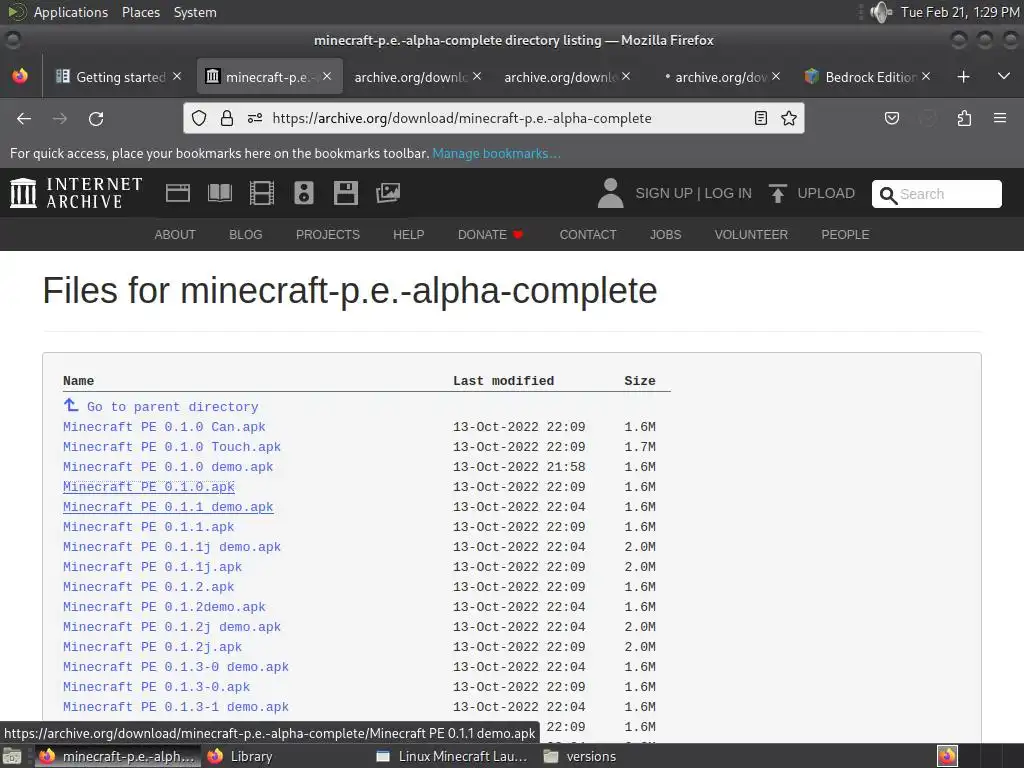This screenshot has height=768, width=1024.
Task: Open the Audio speaker icon in Archive header
Action: click(304, 193)
